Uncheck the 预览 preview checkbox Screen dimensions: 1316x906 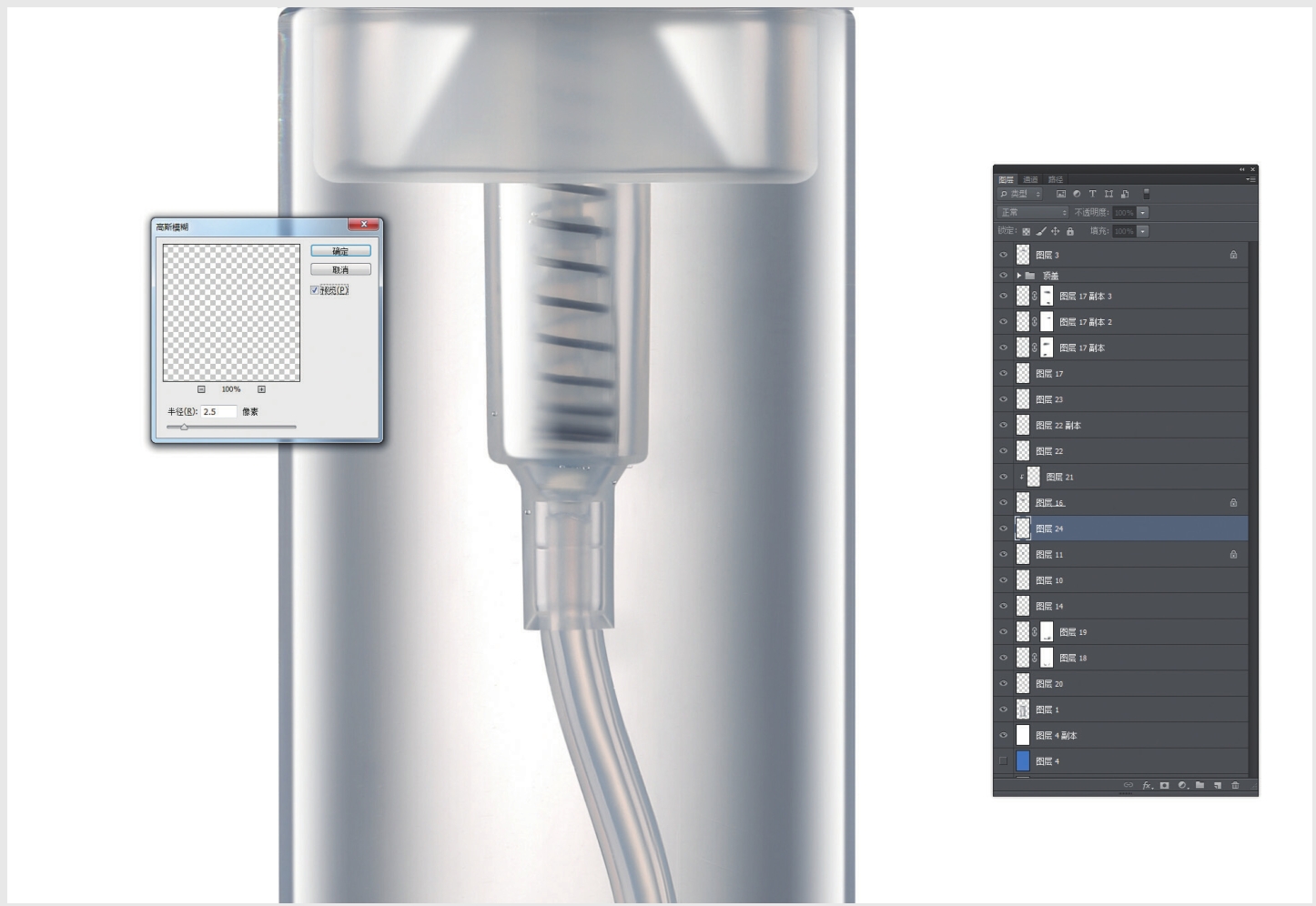click(x=315, y=290)
